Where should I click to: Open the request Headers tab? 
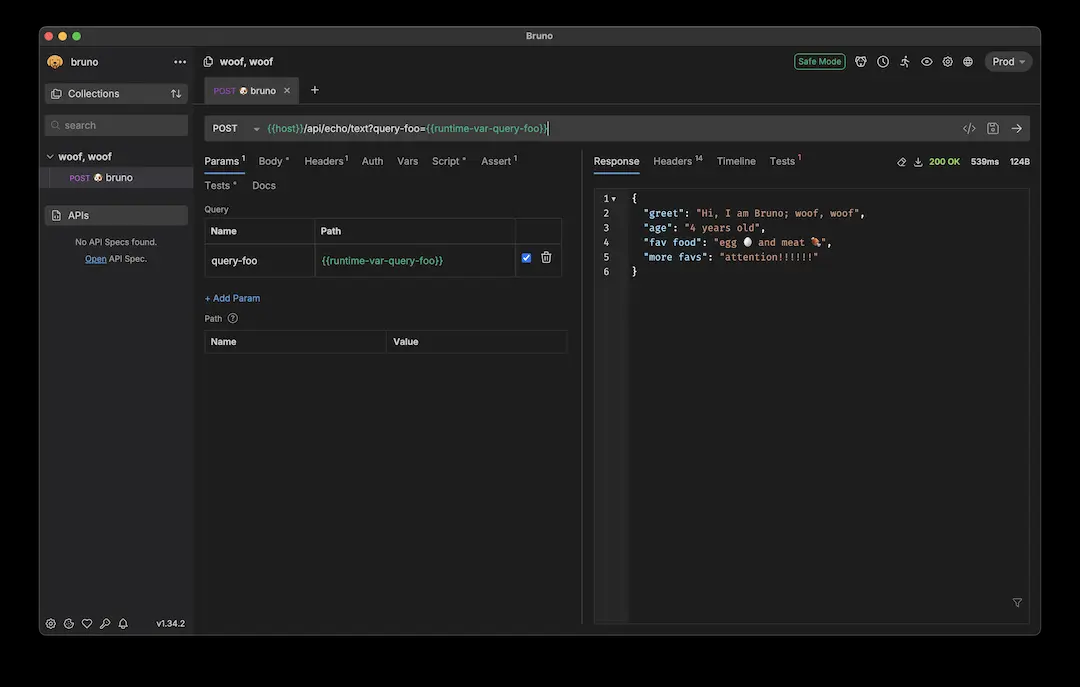(326, 161)
